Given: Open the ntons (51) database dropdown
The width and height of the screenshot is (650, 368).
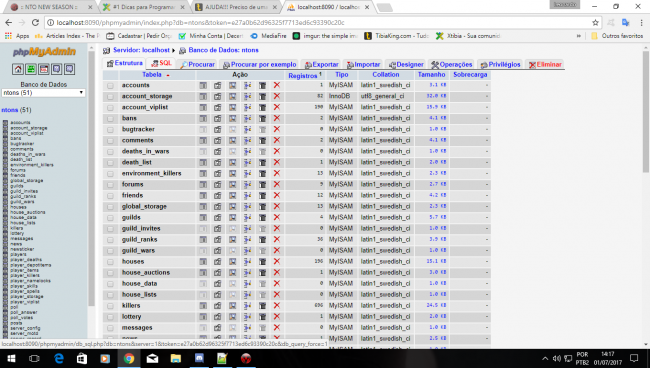Looking at the screenshot, I should pos(44,93).
